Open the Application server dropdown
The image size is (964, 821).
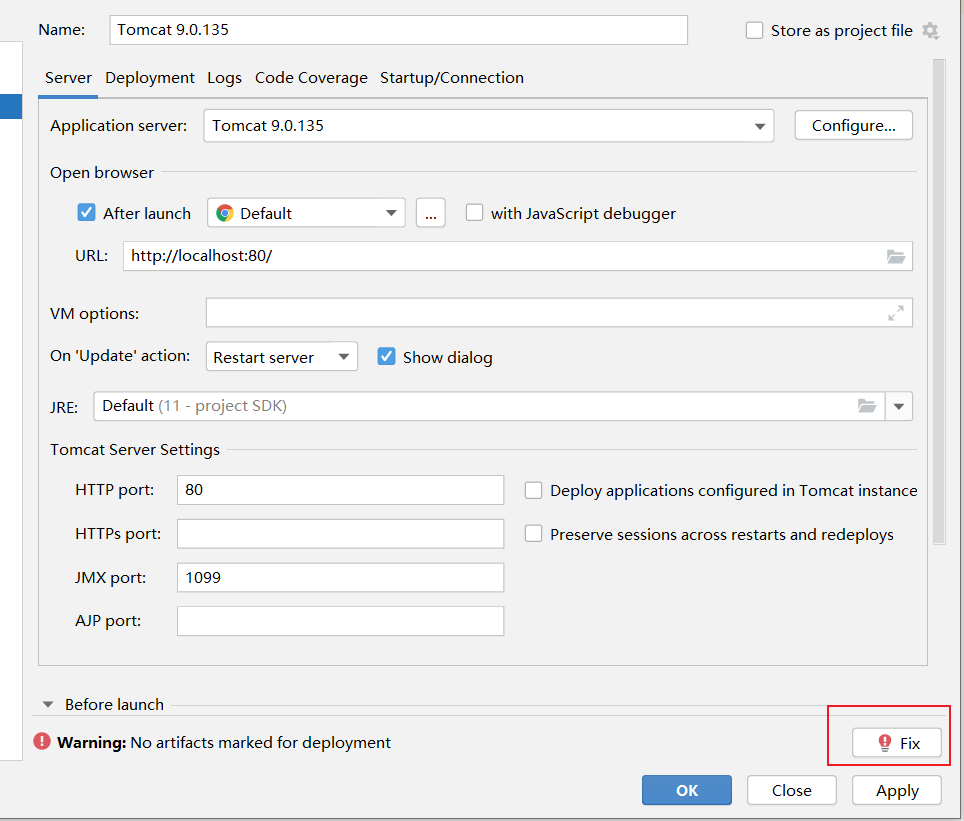click(759, 125)
